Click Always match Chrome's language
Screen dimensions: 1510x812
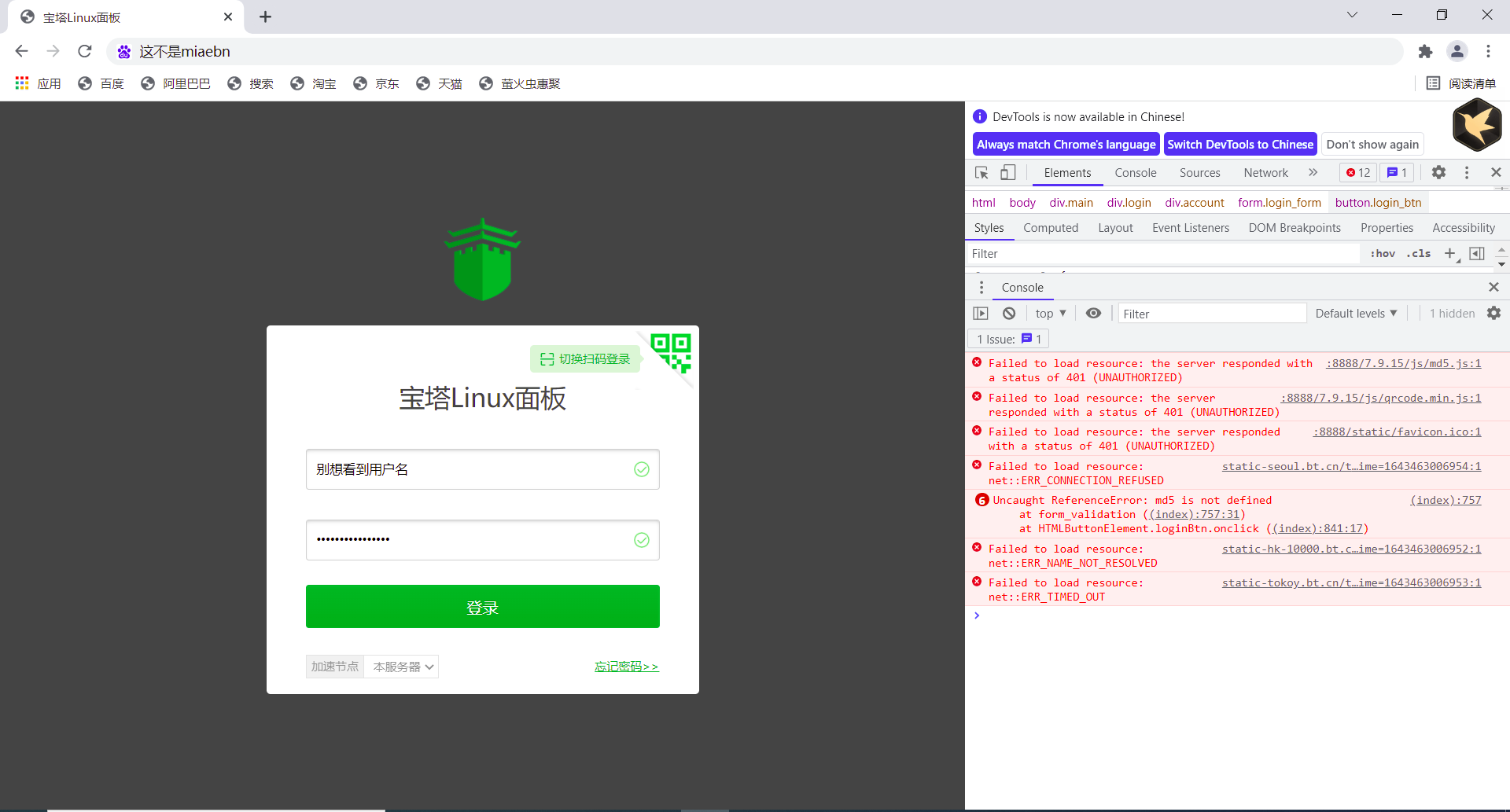[1066, 145]
